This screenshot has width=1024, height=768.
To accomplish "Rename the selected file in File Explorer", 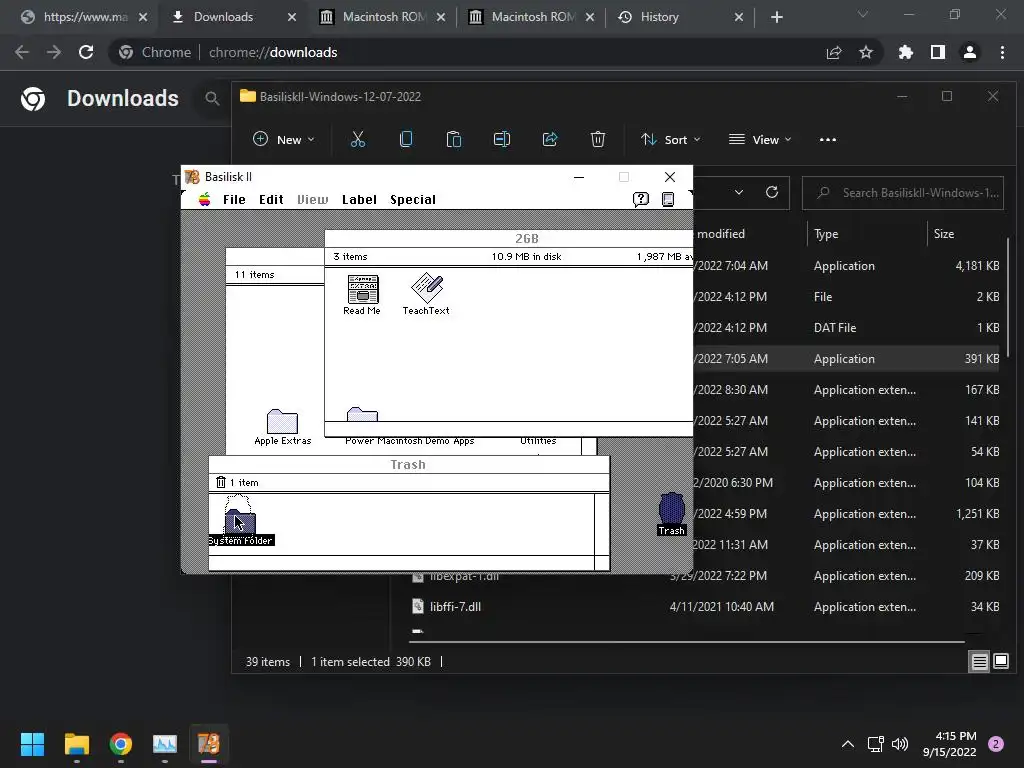I will coord(502,139).
